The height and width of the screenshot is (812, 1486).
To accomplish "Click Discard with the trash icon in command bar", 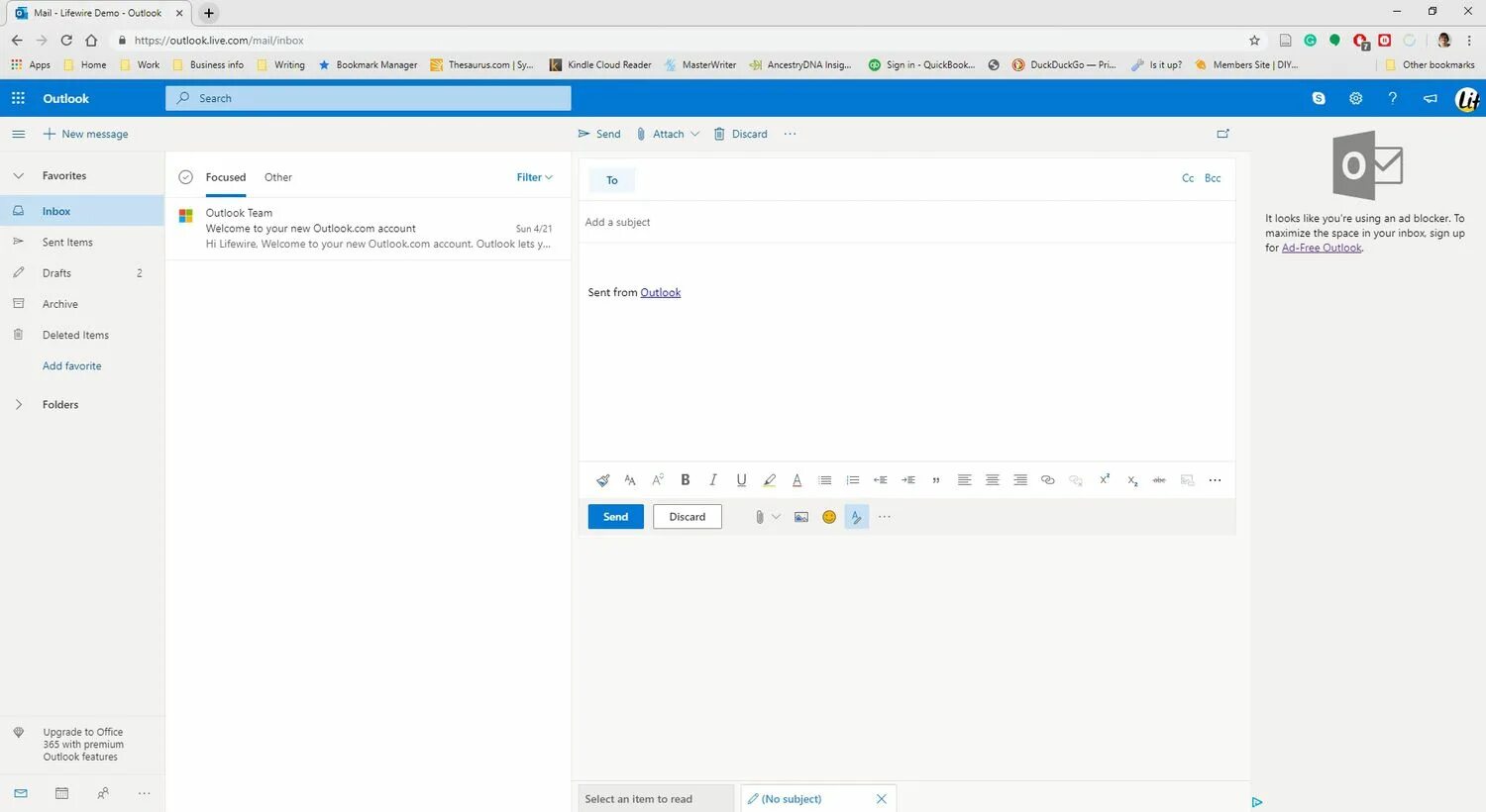I will point(741,134).
